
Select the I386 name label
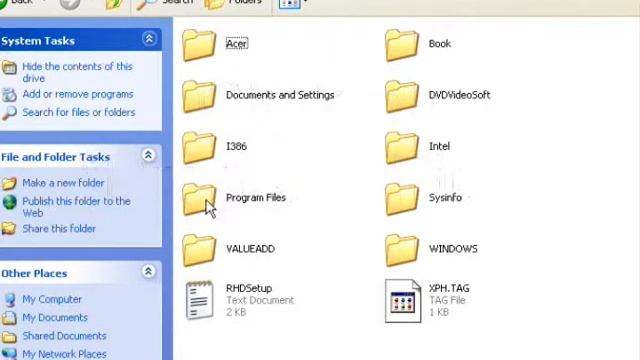tap(236, 146)
